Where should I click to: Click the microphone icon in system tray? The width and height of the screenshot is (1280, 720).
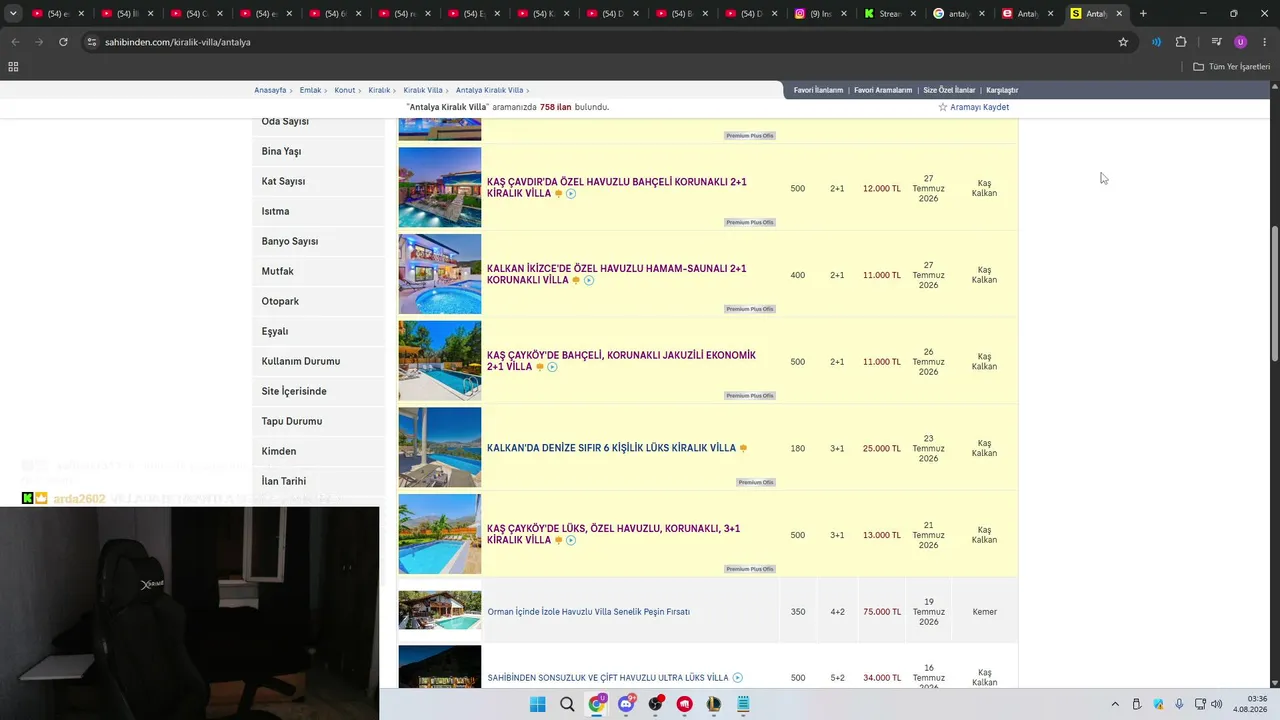(x=1180, y=704)
